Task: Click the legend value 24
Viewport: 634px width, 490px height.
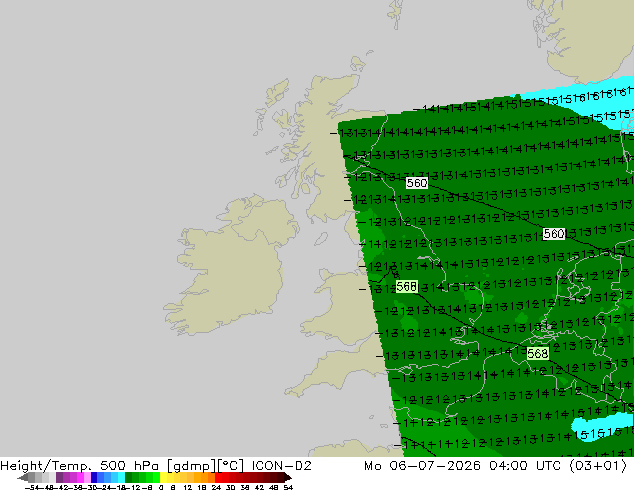Action: [216, 487]
